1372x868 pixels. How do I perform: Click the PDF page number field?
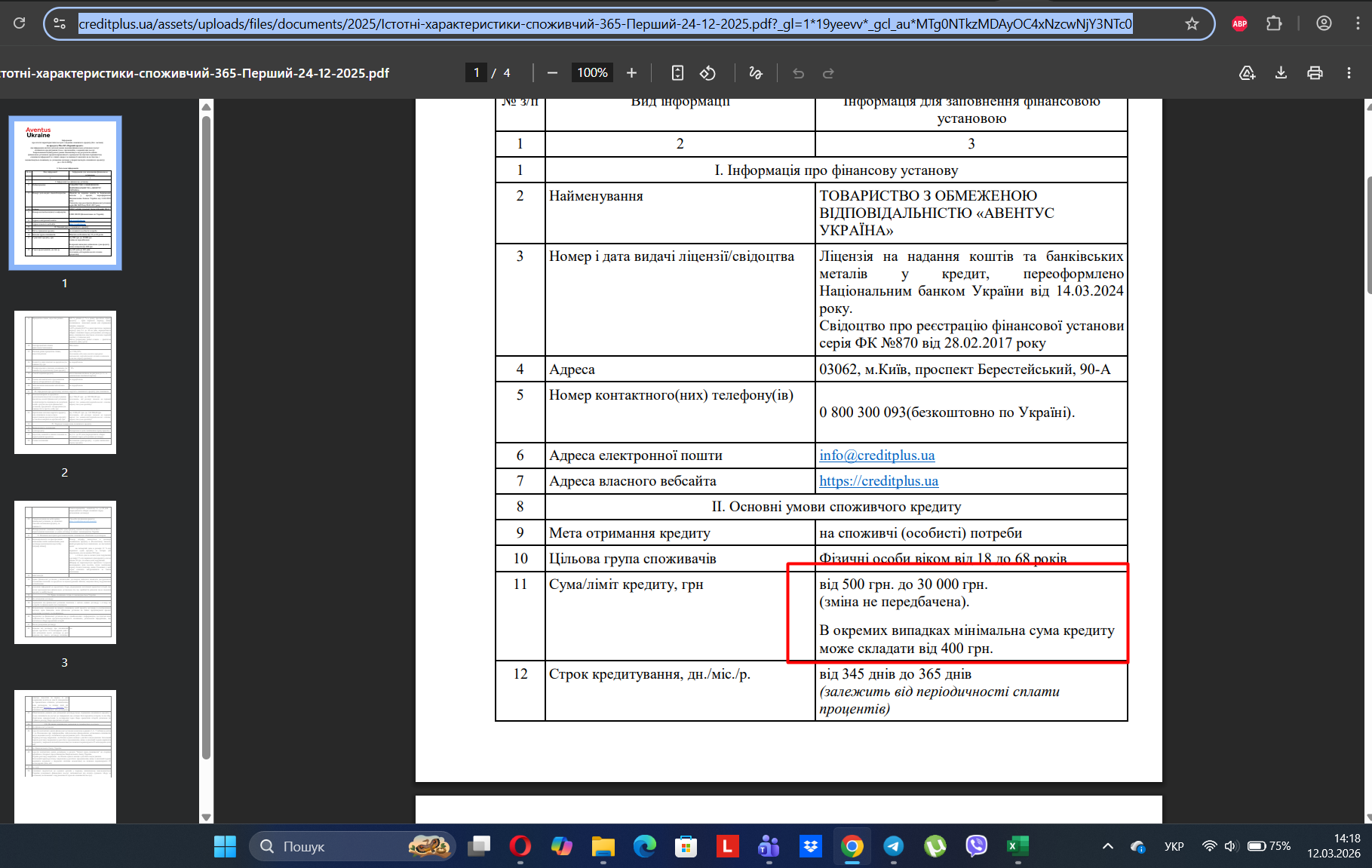point(476,73)
